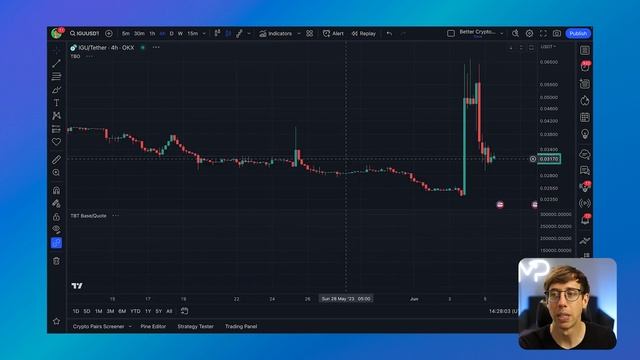Take a chart snapshot with camera icon
This screenshot has height=360, width=640.
pyautogui.click(x=557, y=33)
